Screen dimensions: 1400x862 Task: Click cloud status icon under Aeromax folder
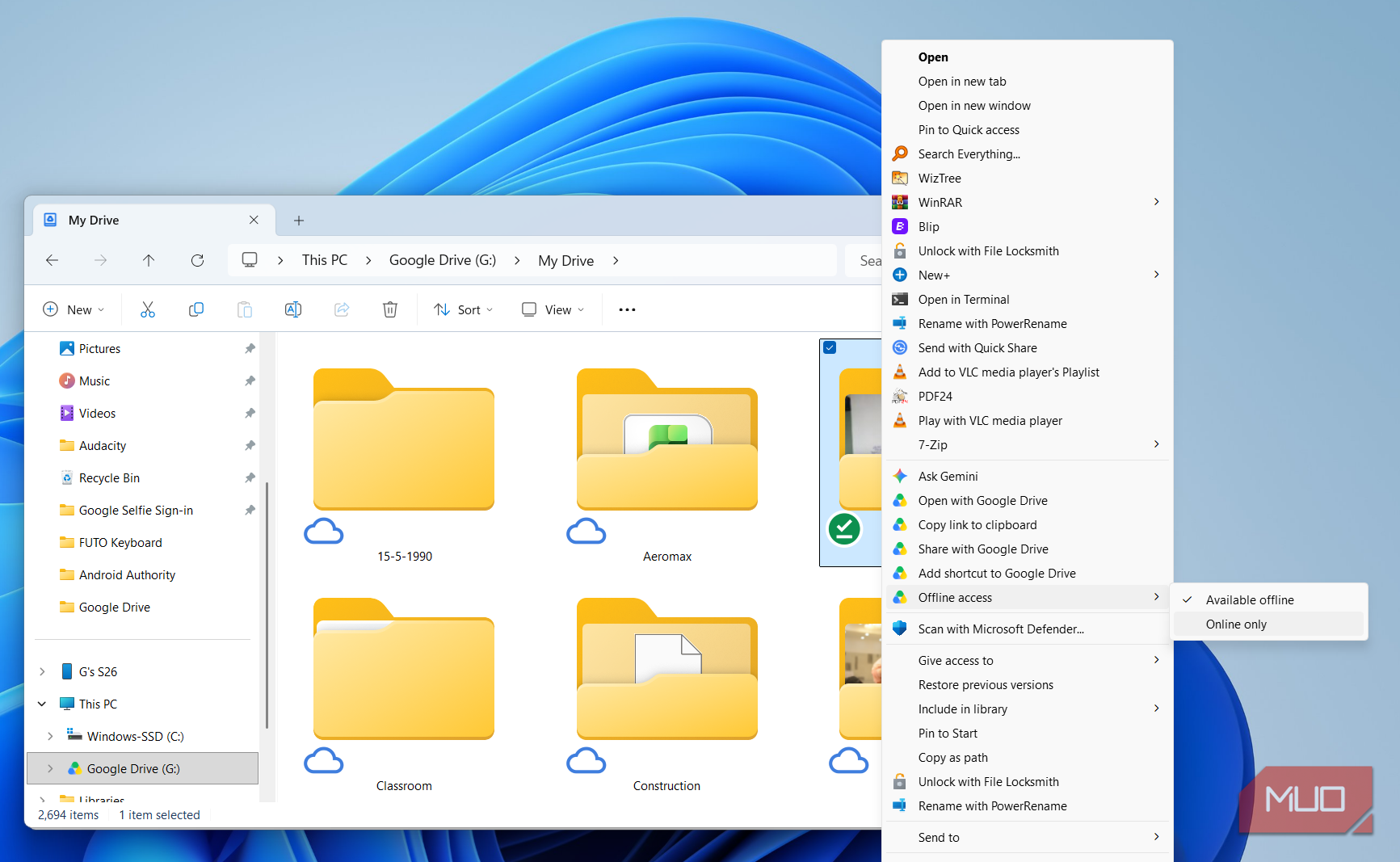tap(586, 532)
